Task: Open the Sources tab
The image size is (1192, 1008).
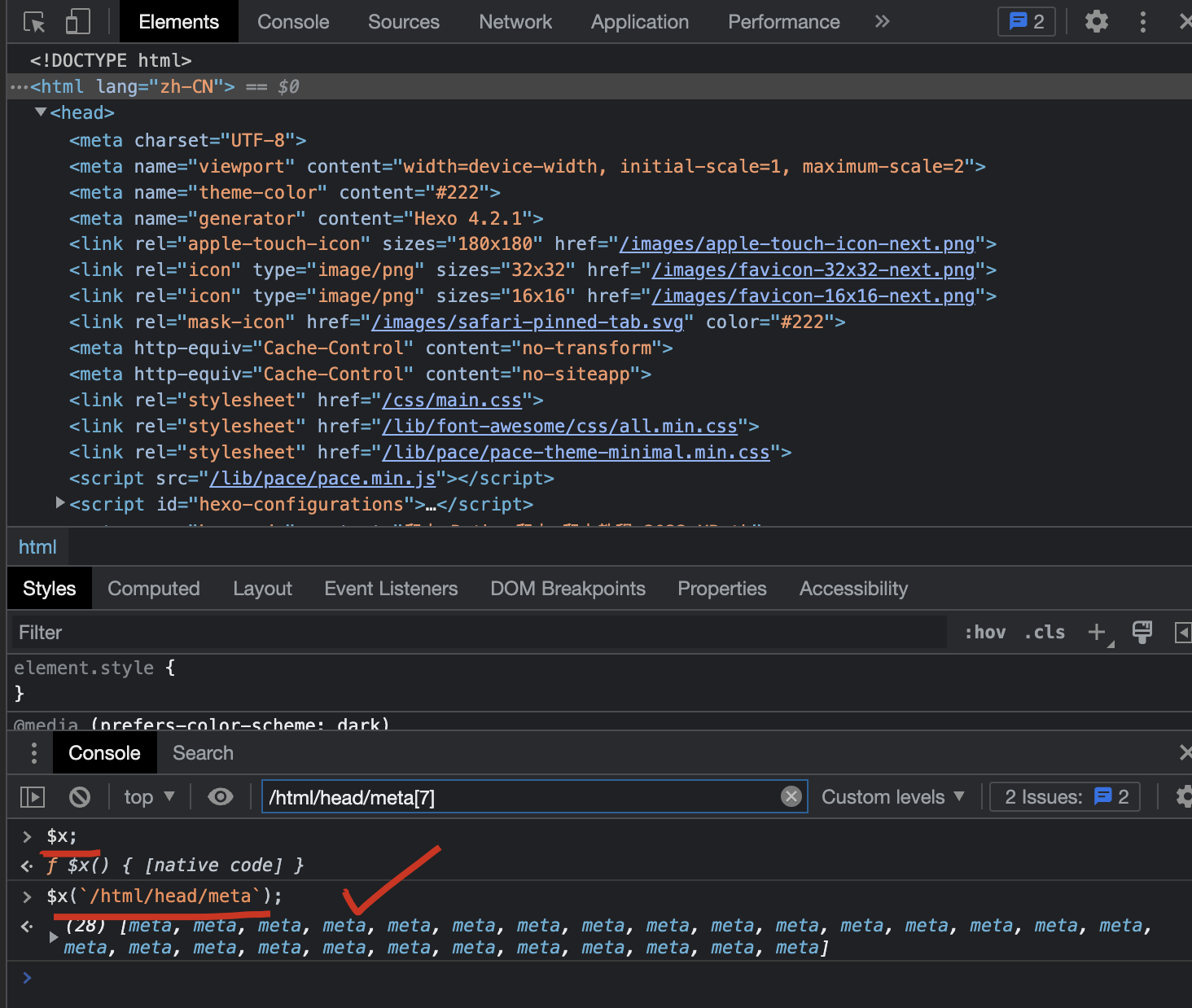Action: pos(404,22)
